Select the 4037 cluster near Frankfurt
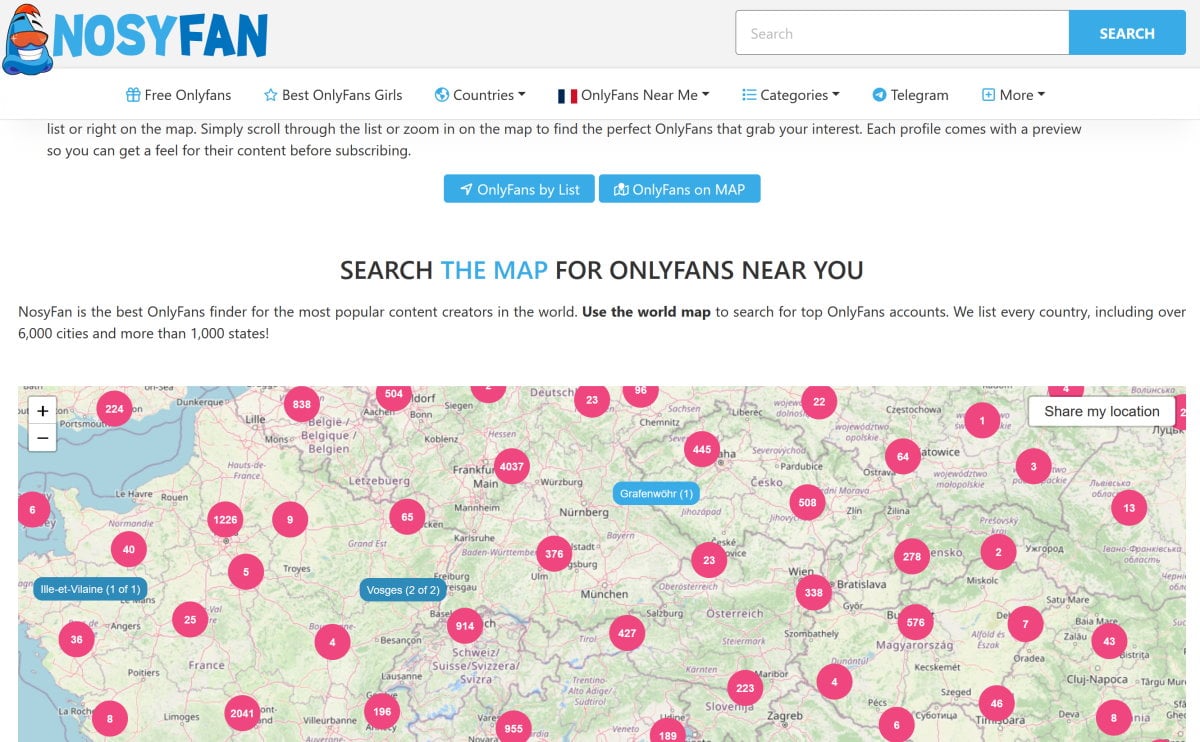1200x742 pixels. [x=511, y=466]
